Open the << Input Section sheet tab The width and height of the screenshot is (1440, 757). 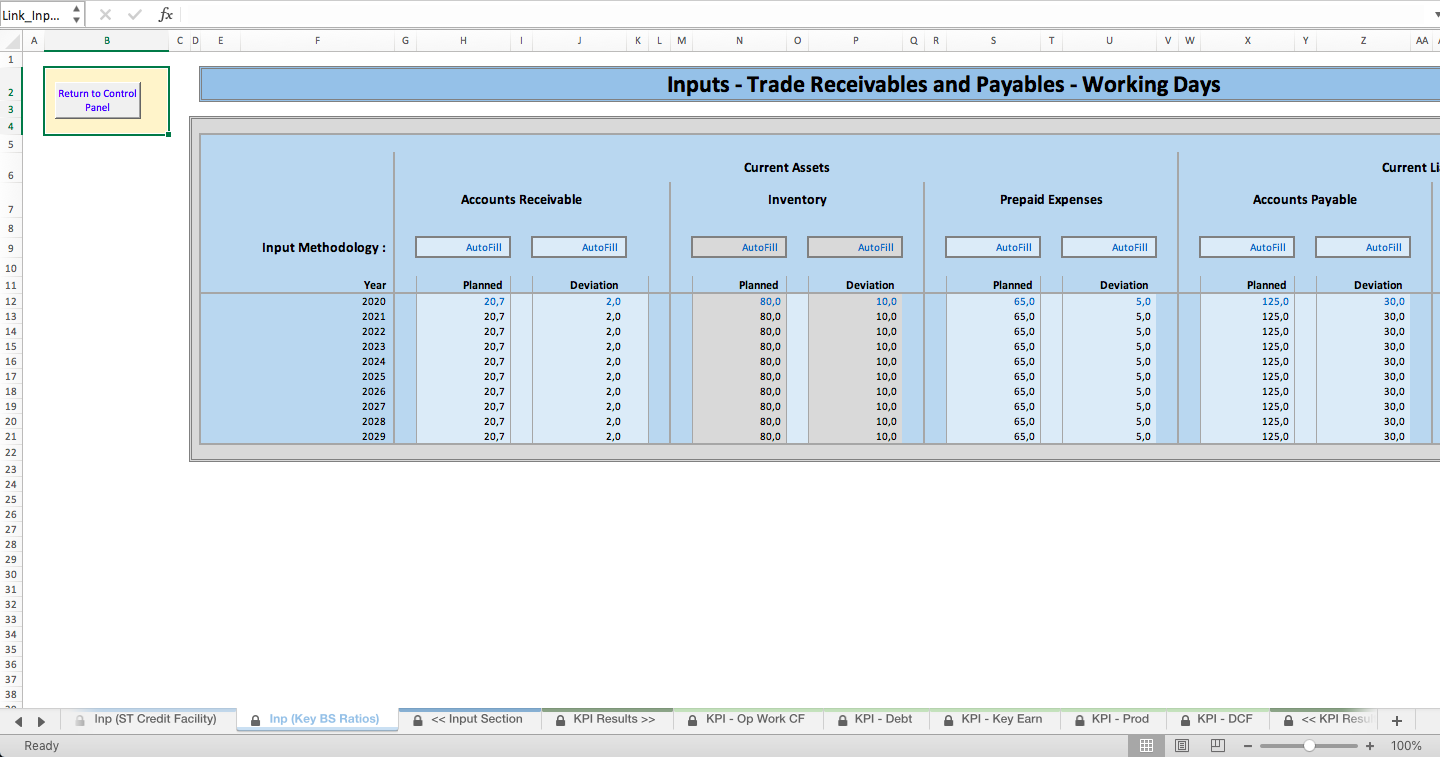pos(468,719)
